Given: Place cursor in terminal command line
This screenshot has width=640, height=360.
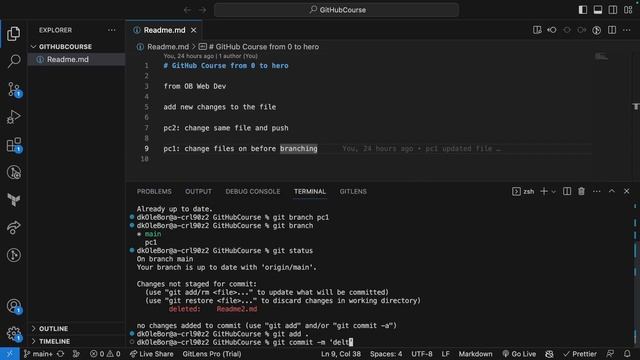Looking at the screenshot, I should [313, 342].
